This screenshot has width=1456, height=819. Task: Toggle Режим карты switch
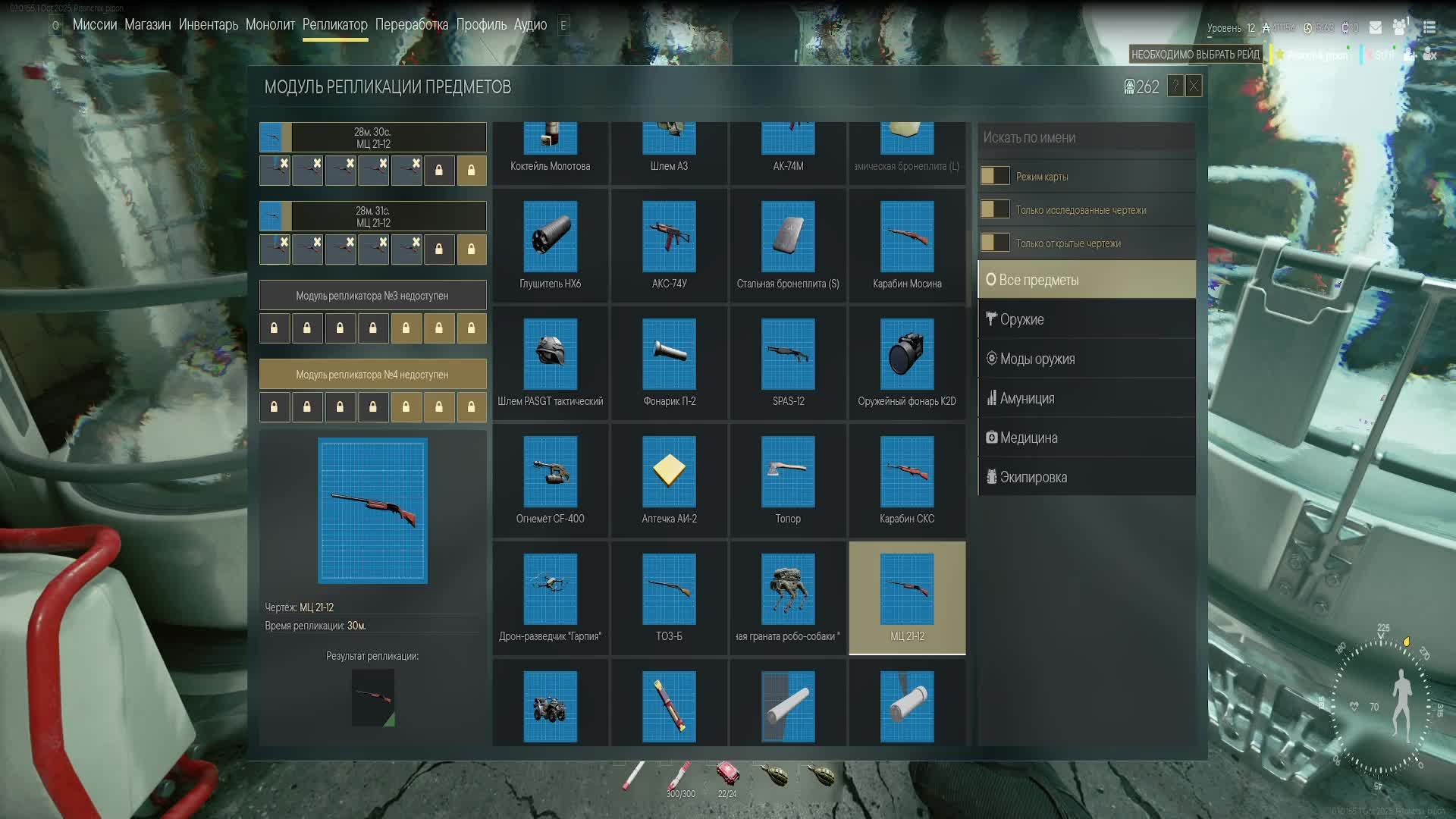[x=994, y=176]
